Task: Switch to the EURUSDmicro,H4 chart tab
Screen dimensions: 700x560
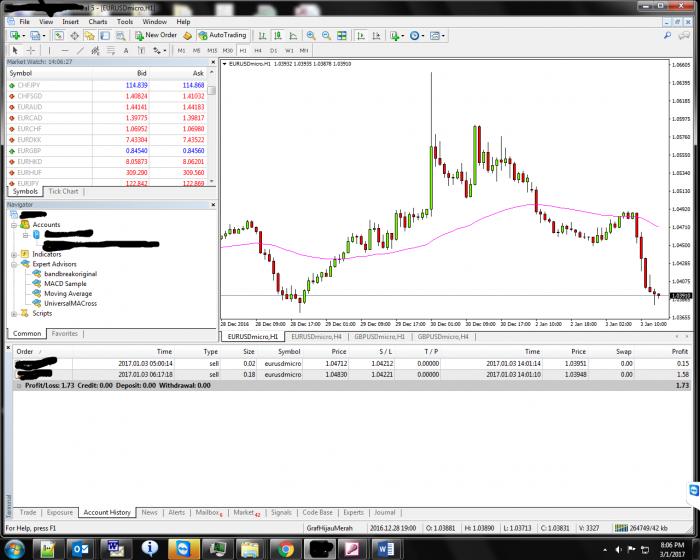Action: tap(316, 336)
